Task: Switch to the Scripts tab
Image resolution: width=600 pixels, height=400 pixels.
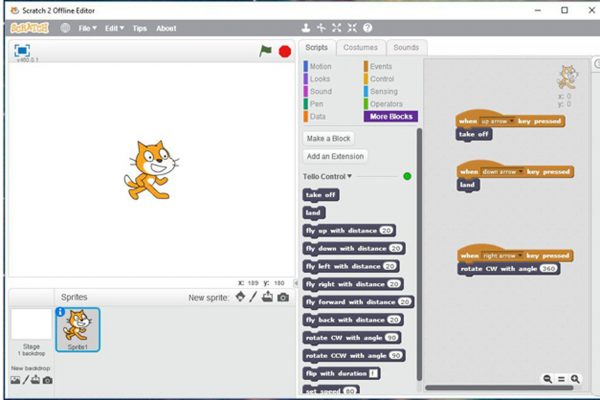Action: click(x=316, y=47)
